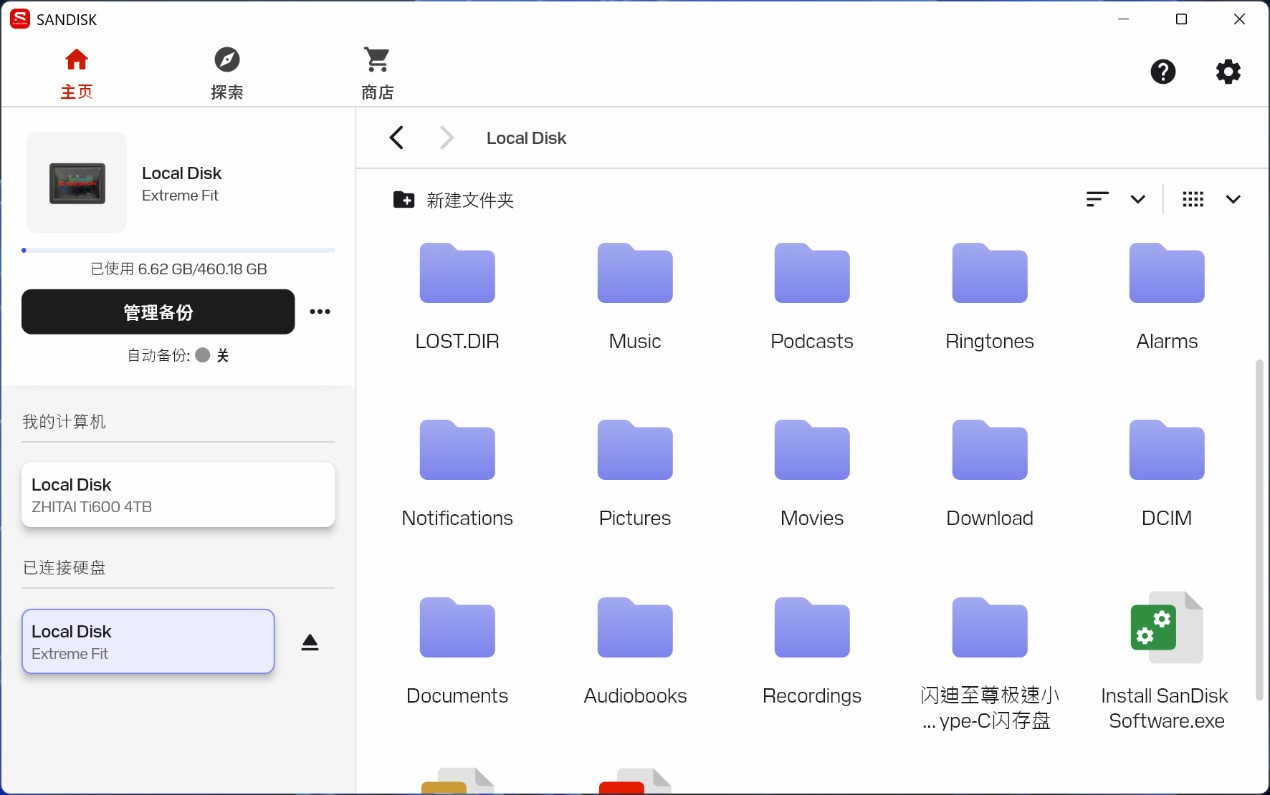Click the Extreme Fit drive thumbnail
Viewport: 1270px width, 795px height.
77,183
